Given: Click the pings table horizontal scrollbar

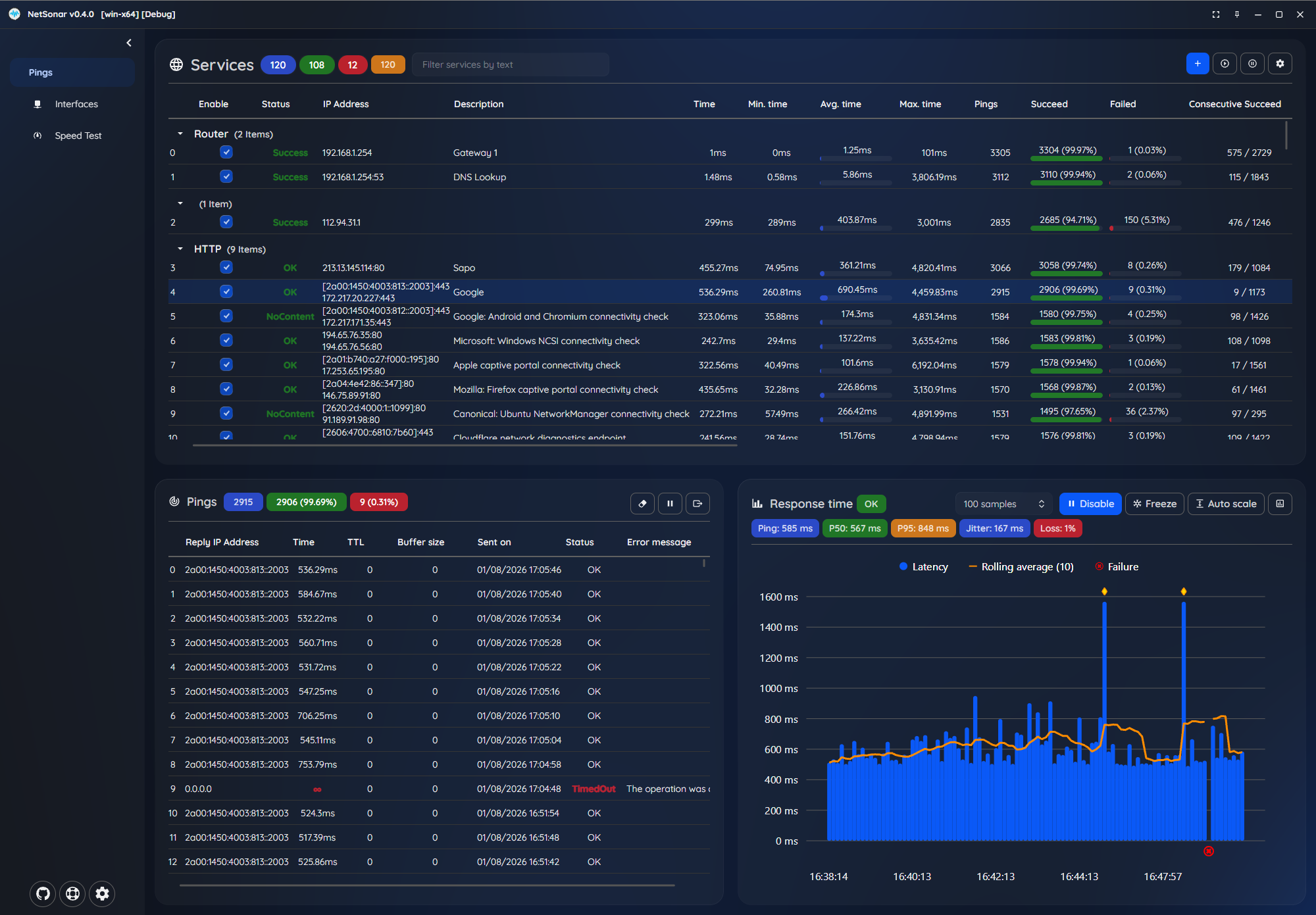Looking at the screenshot, I should (426, 885).
